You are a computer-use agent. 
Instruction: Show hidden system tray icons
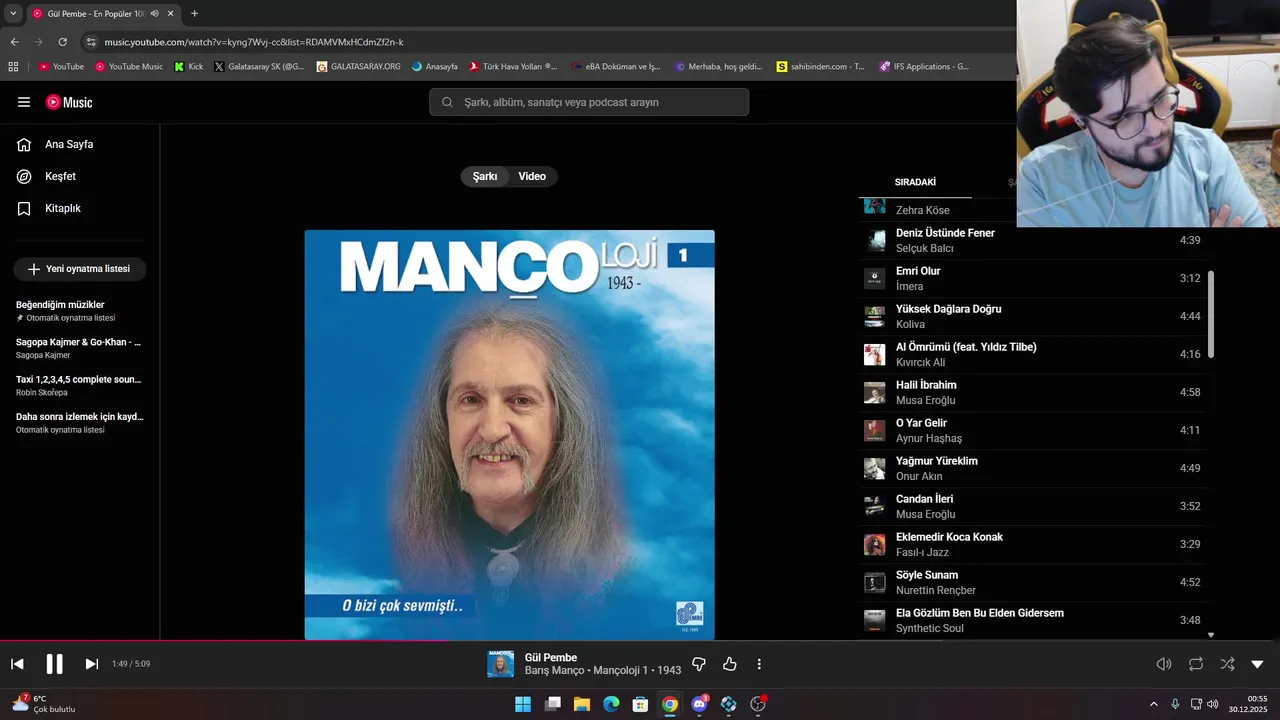1153,704
